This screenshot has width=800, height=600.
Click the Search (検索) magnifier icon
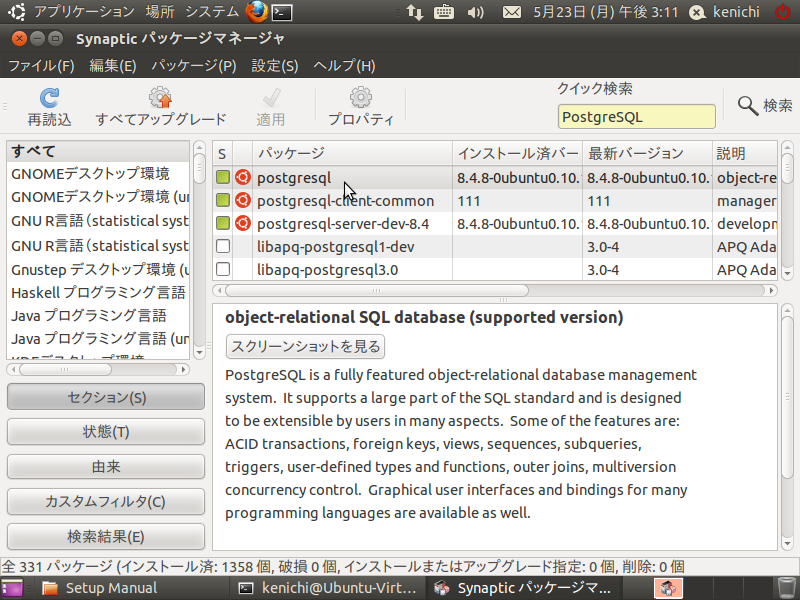[747, 106]
